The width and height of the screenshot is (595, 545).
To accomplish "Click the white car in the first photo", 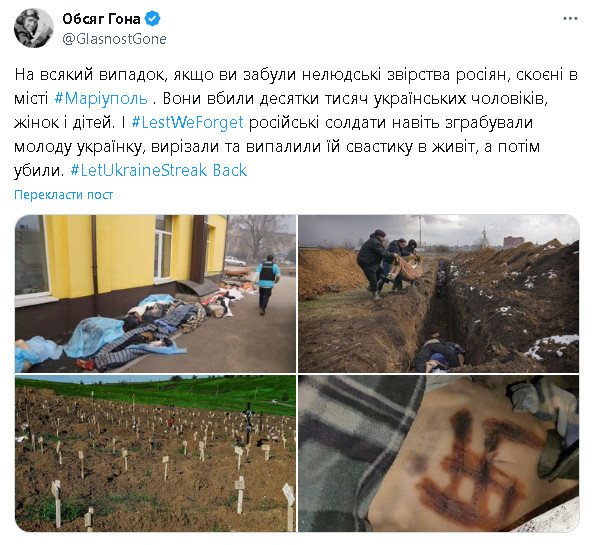I will (x=235, y=261).
